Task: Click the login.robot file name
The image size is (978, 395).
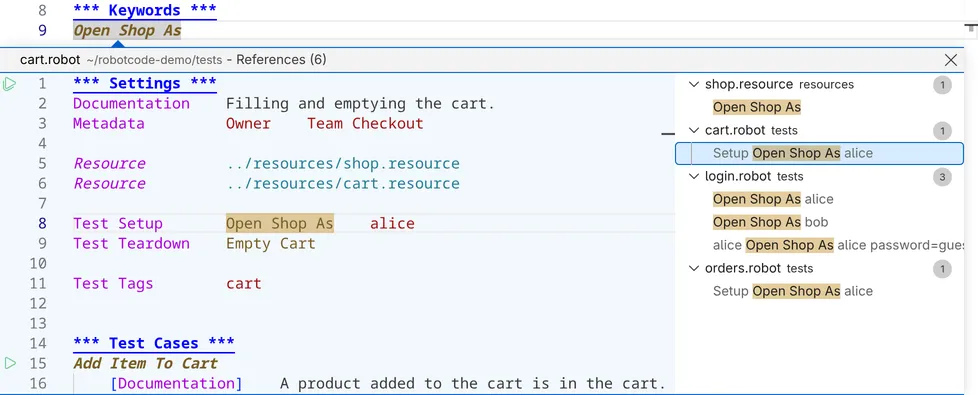Action: [x=738, y=177]
